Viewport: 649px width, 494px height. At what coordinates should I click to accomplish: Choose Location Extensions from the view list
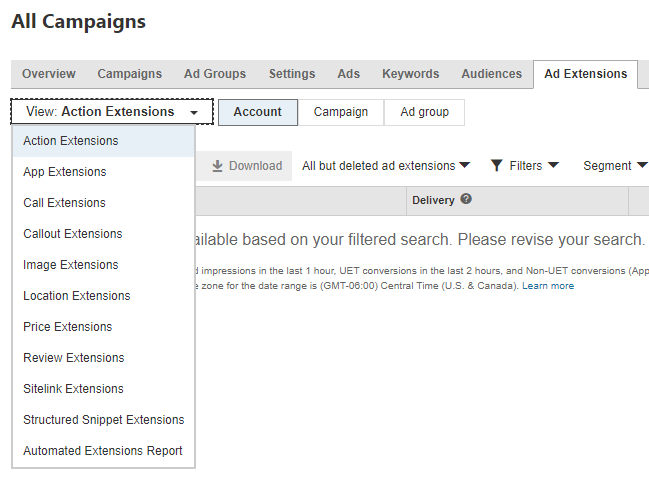[x=103, y=296]
